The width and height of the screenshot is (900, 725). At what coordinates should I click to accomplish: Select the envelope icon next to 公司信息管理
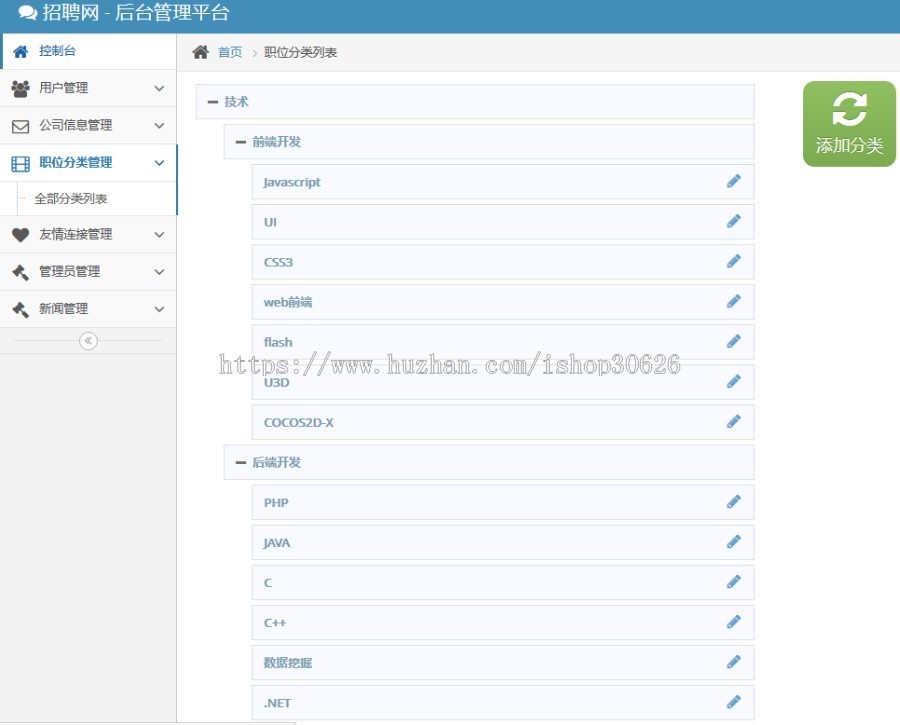(20, 125)
